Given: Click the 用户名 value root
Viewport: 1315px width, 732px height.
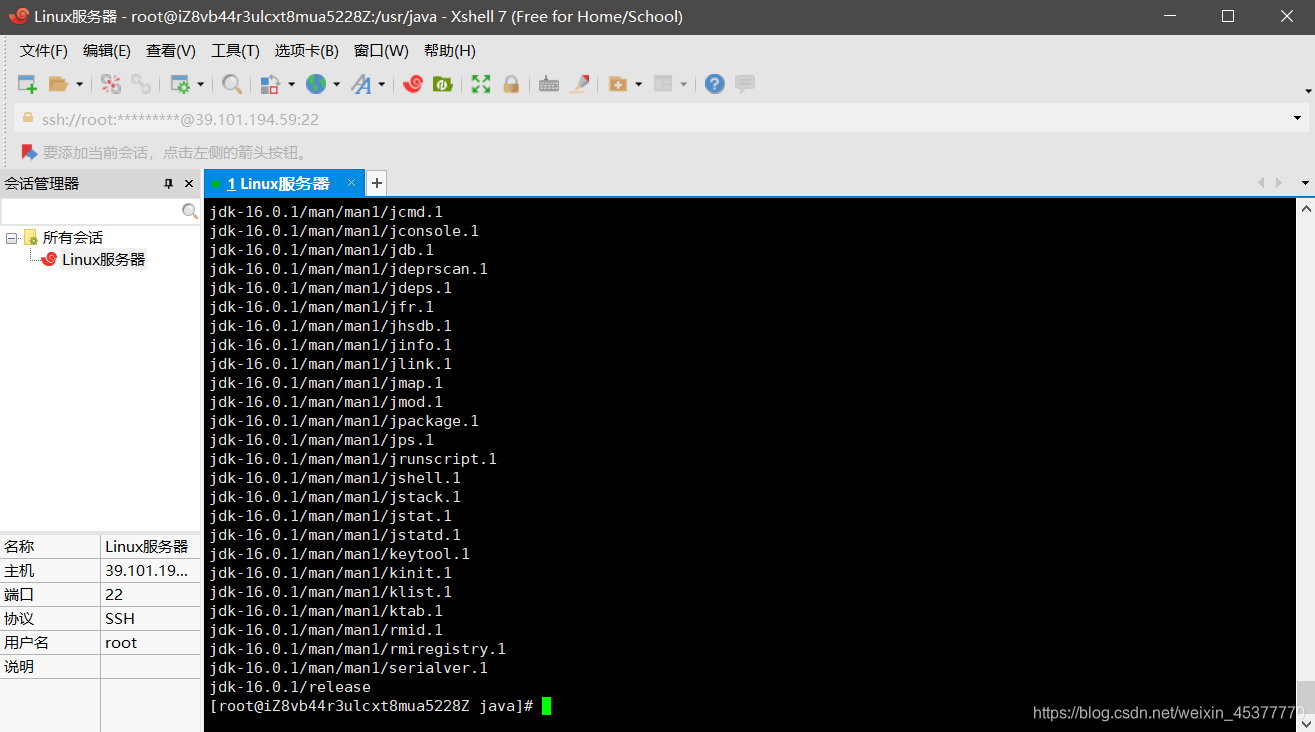Looking at the screenshot, I should [x=121, y=642].
